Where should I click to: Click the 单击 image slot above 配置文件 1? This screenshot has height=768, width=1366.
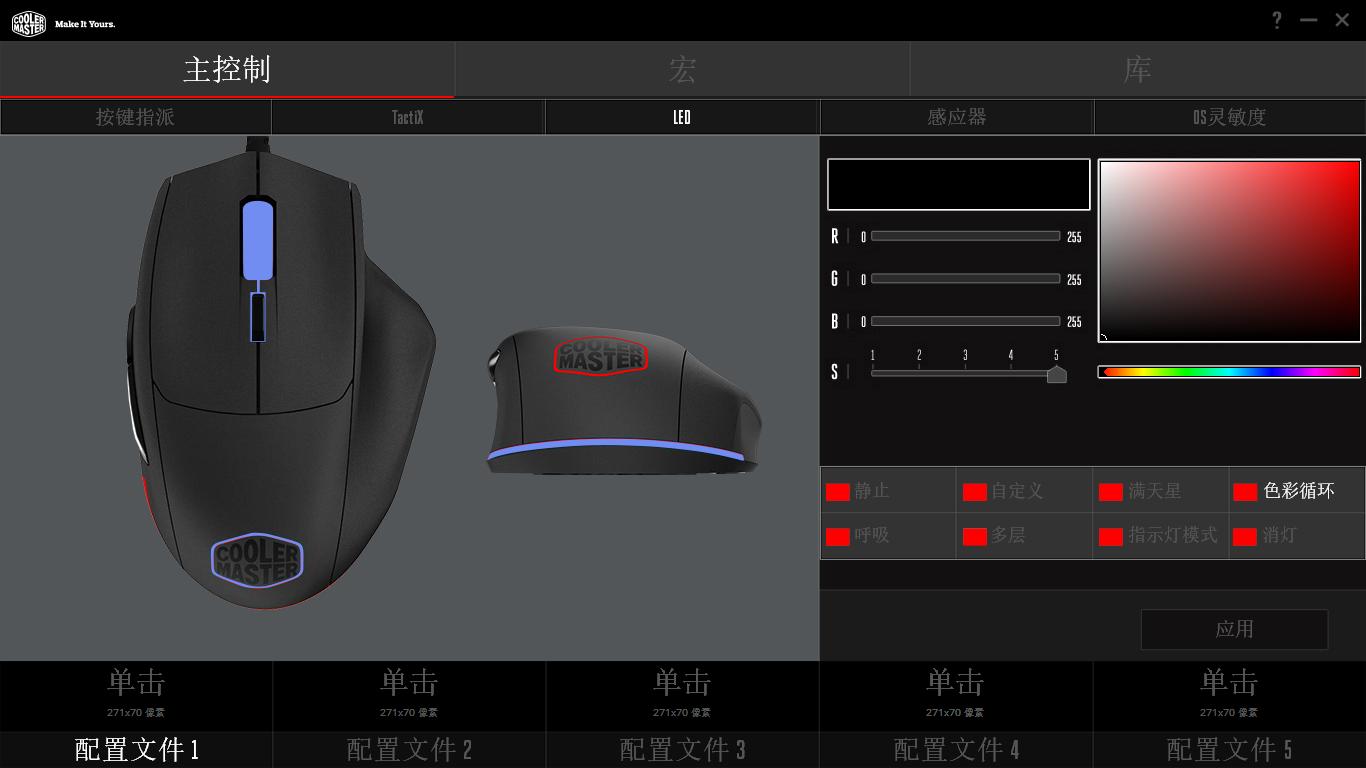tap(136, 696)
